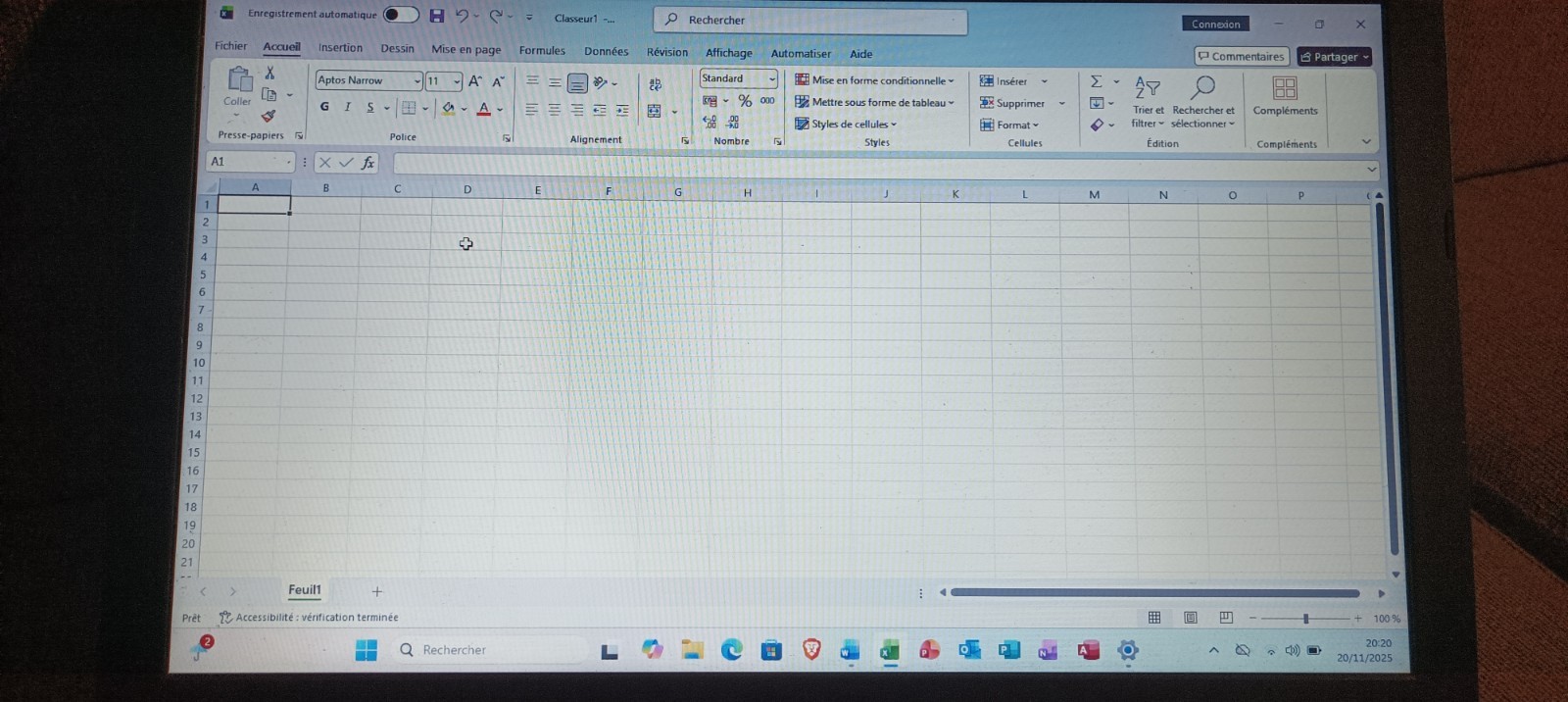Adjust the zoom slider in status bar
The width and height of the screenshot is (1568, 702).
[1305, 619]
